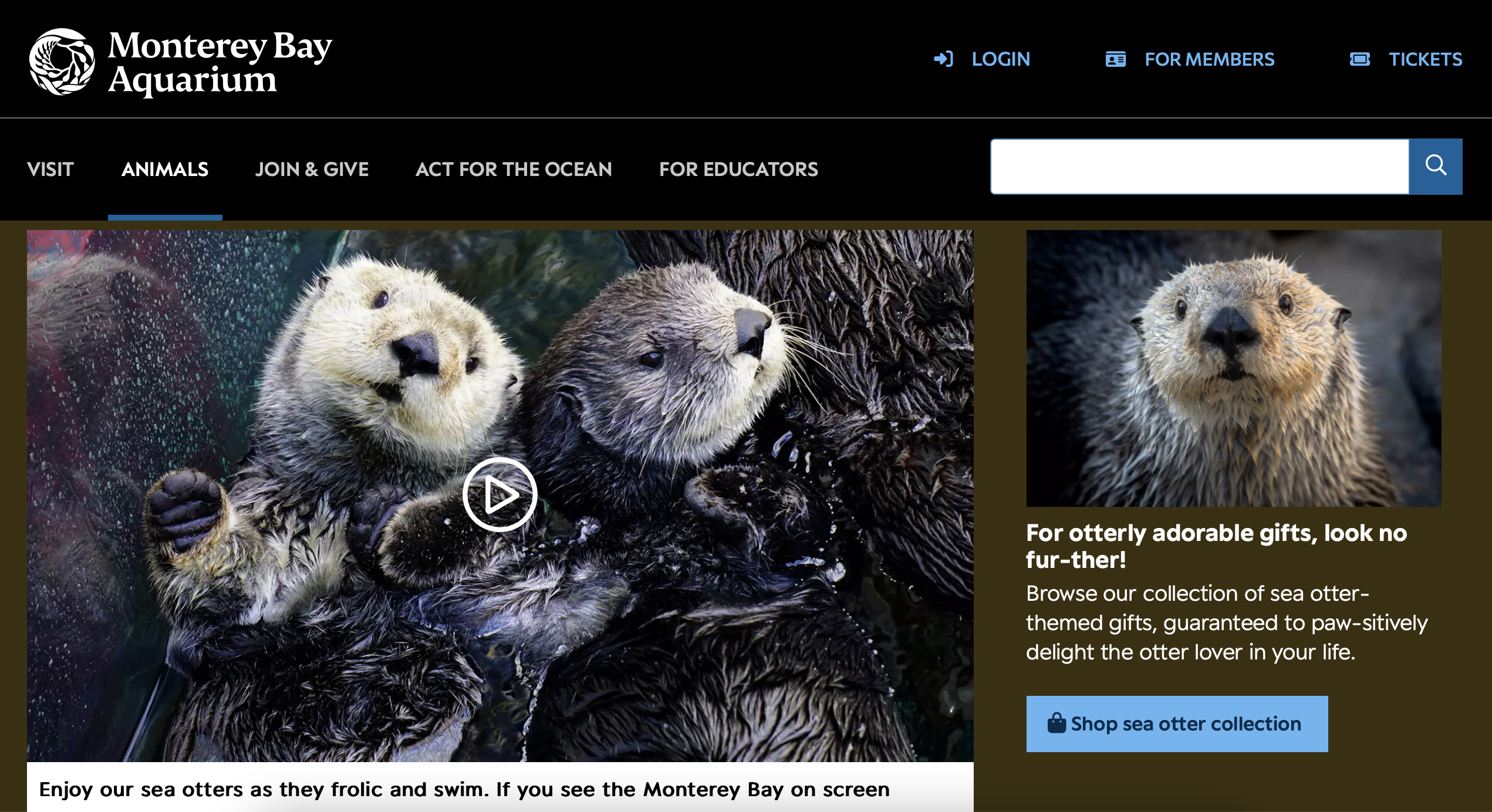Open the JOIN & GIVE menu
Viewport: 1492px width, 812px height.
312,170
